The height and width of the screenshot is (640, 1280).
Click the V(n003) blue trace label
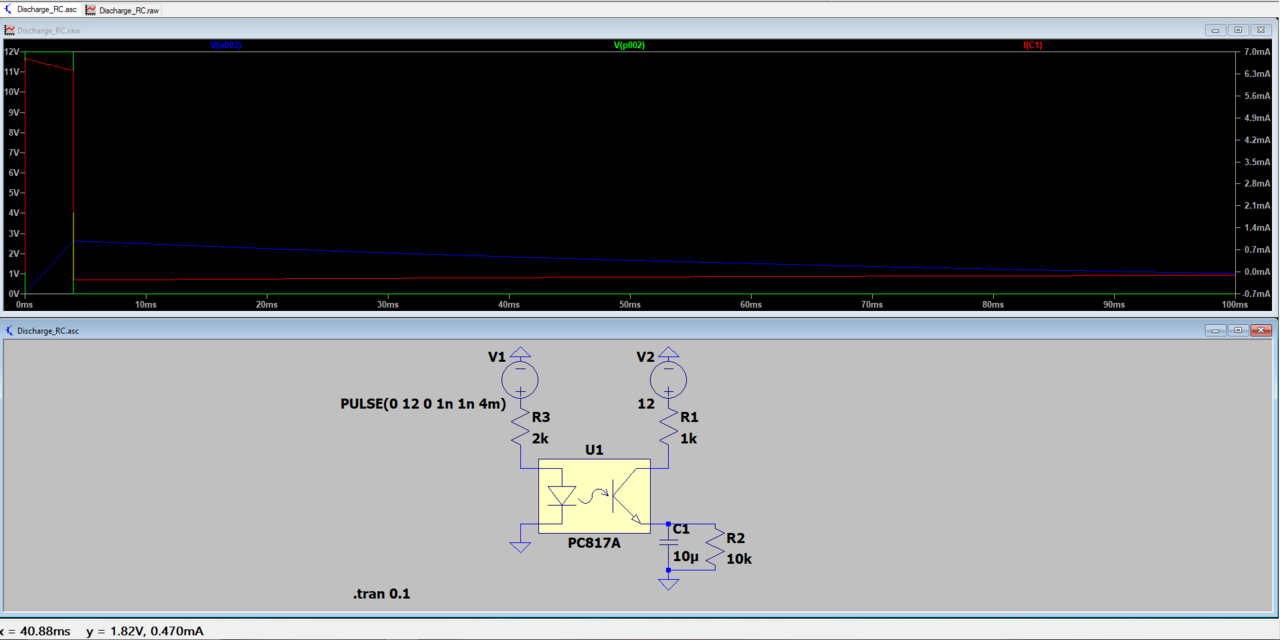coord(225,45)
